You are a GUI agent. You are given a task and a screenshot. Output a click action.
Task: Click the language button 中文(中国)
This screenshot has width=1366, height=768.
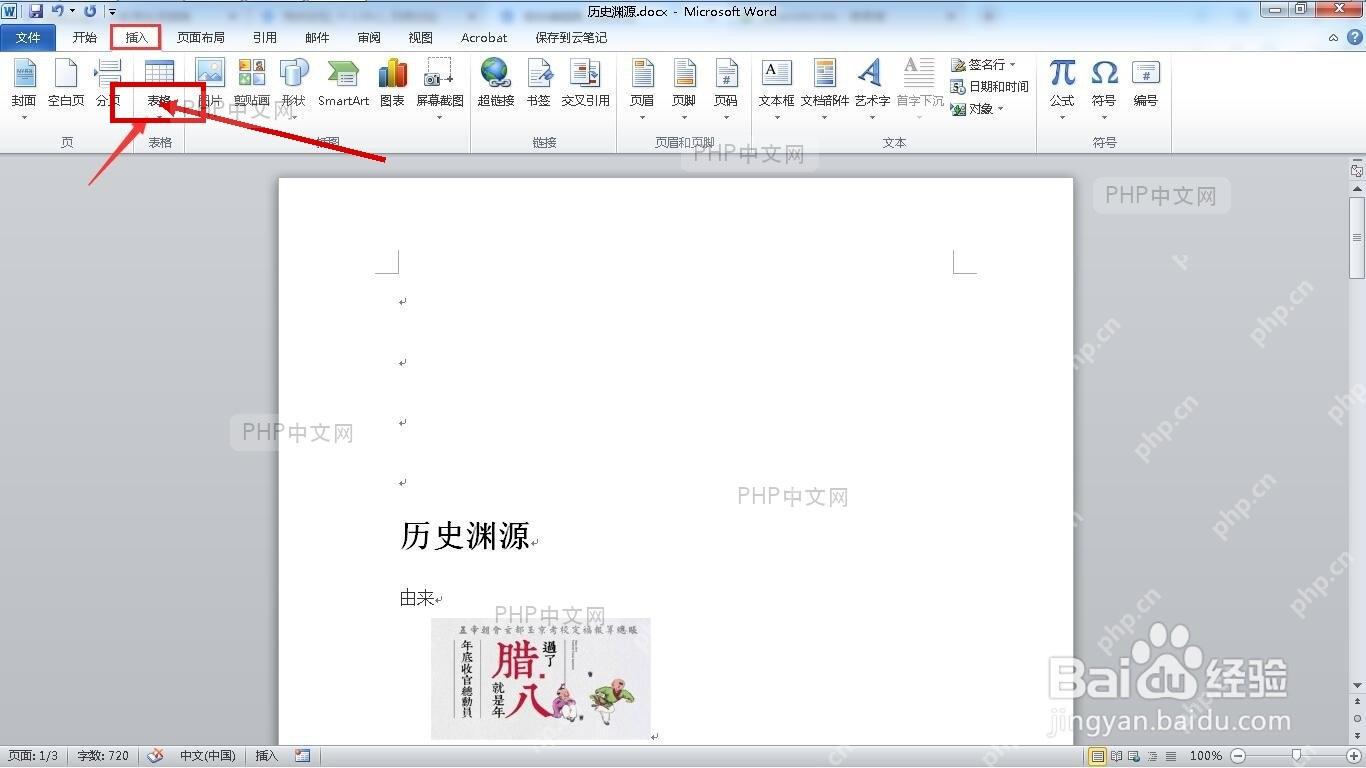(208, 756)
